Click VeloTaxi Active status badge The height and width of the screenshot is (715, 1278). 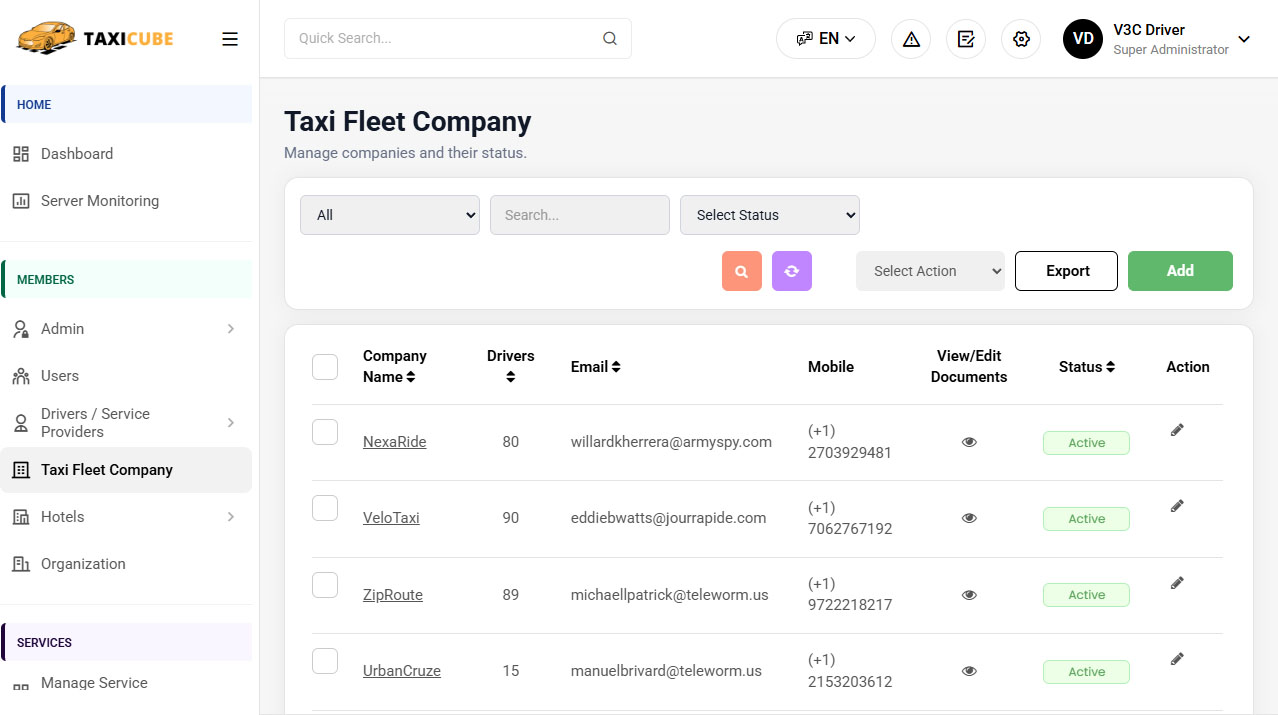1086,519
